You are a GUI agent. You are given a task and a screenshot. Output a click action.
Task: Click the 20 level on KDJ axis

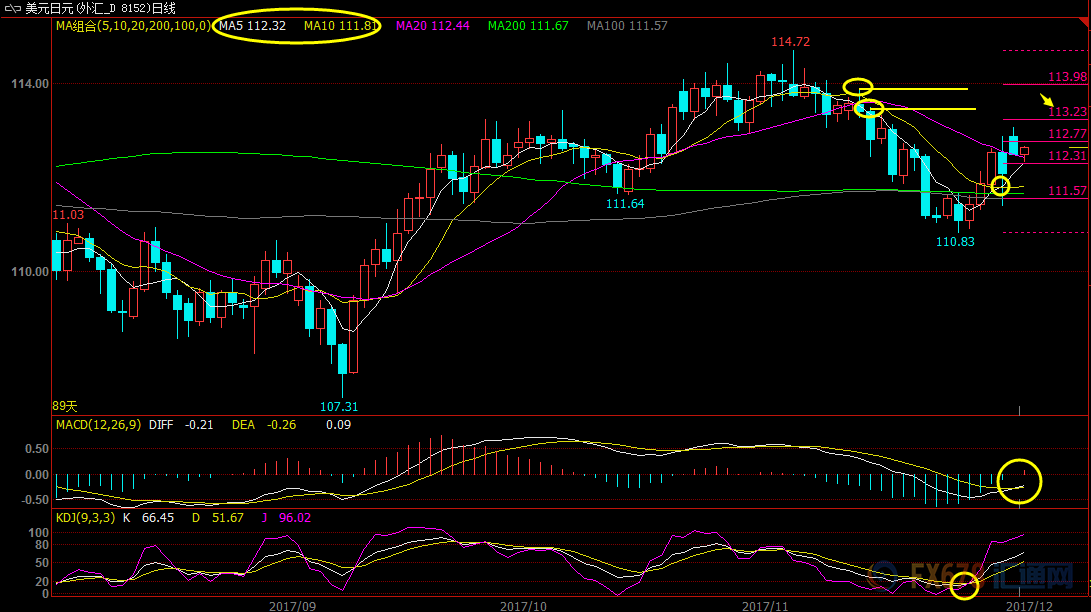(41, 582)
